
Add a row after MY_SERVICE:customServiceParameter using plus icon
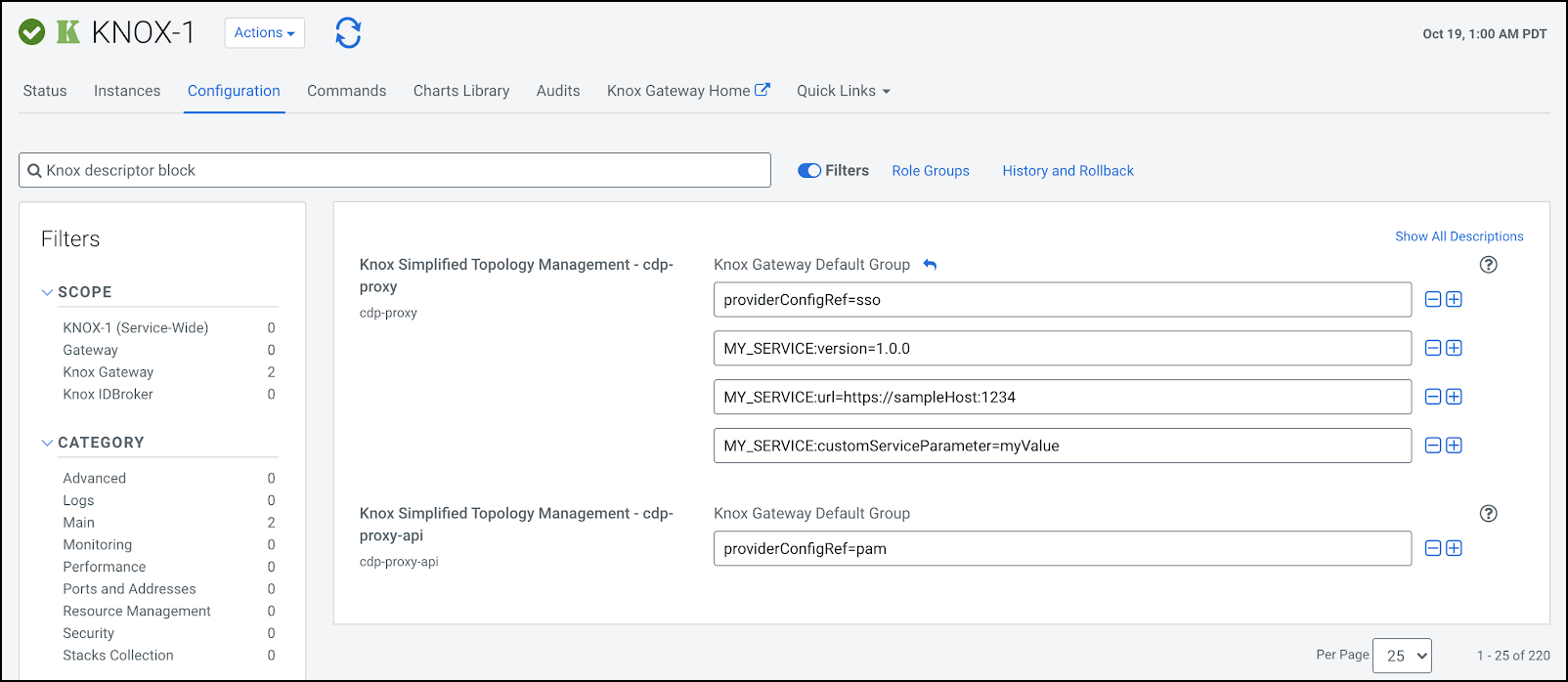coord(1454,446)
